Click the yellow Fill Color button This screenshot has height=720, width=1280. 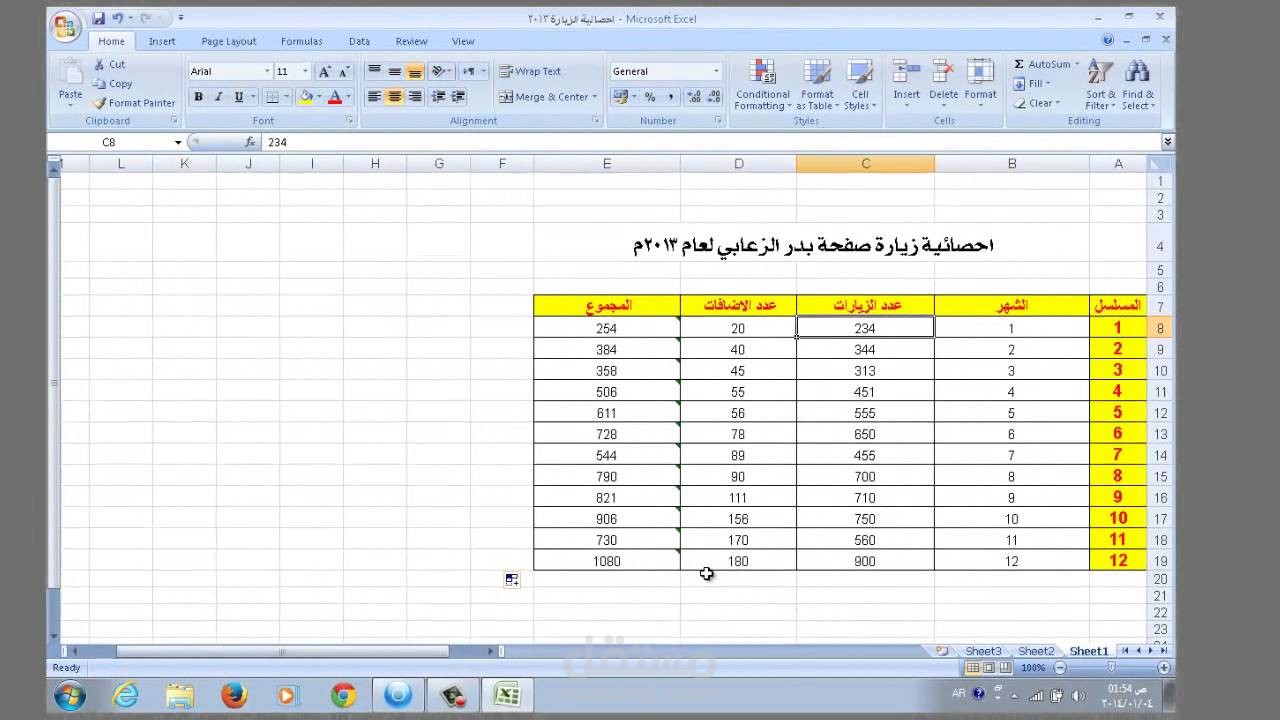[x=306, y=97]
